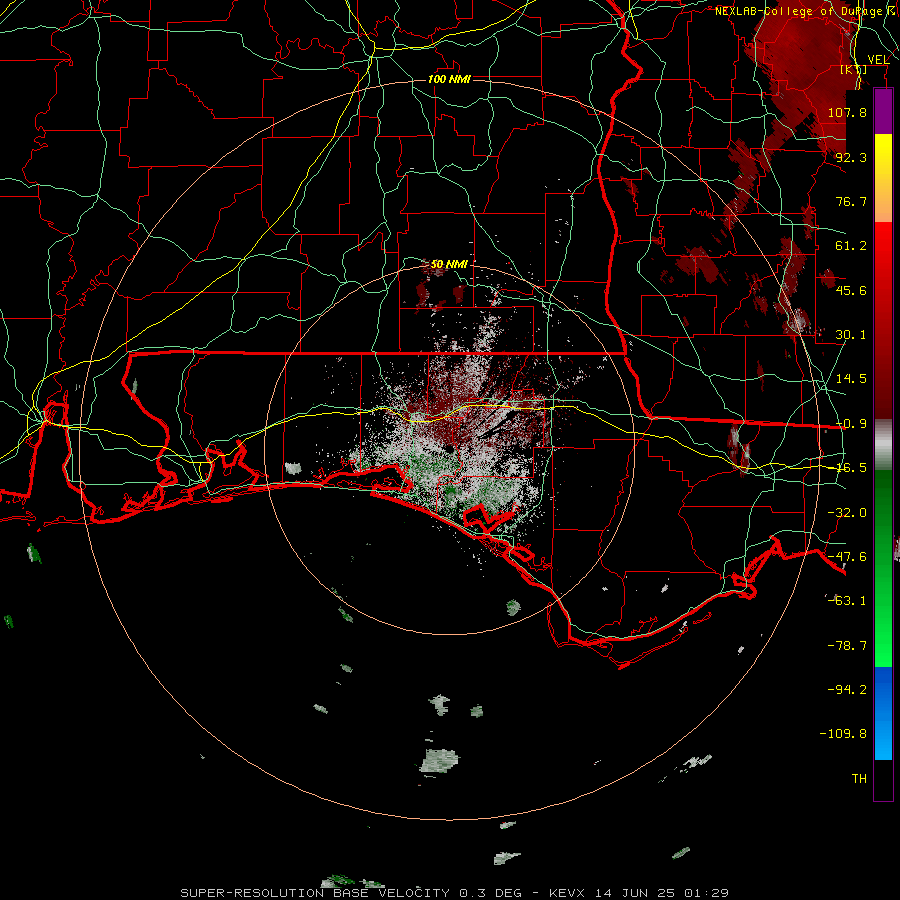This screenshot has width=900, height=900.
Task: Click the 50 NMI range ring label
Action: point(449,264)
